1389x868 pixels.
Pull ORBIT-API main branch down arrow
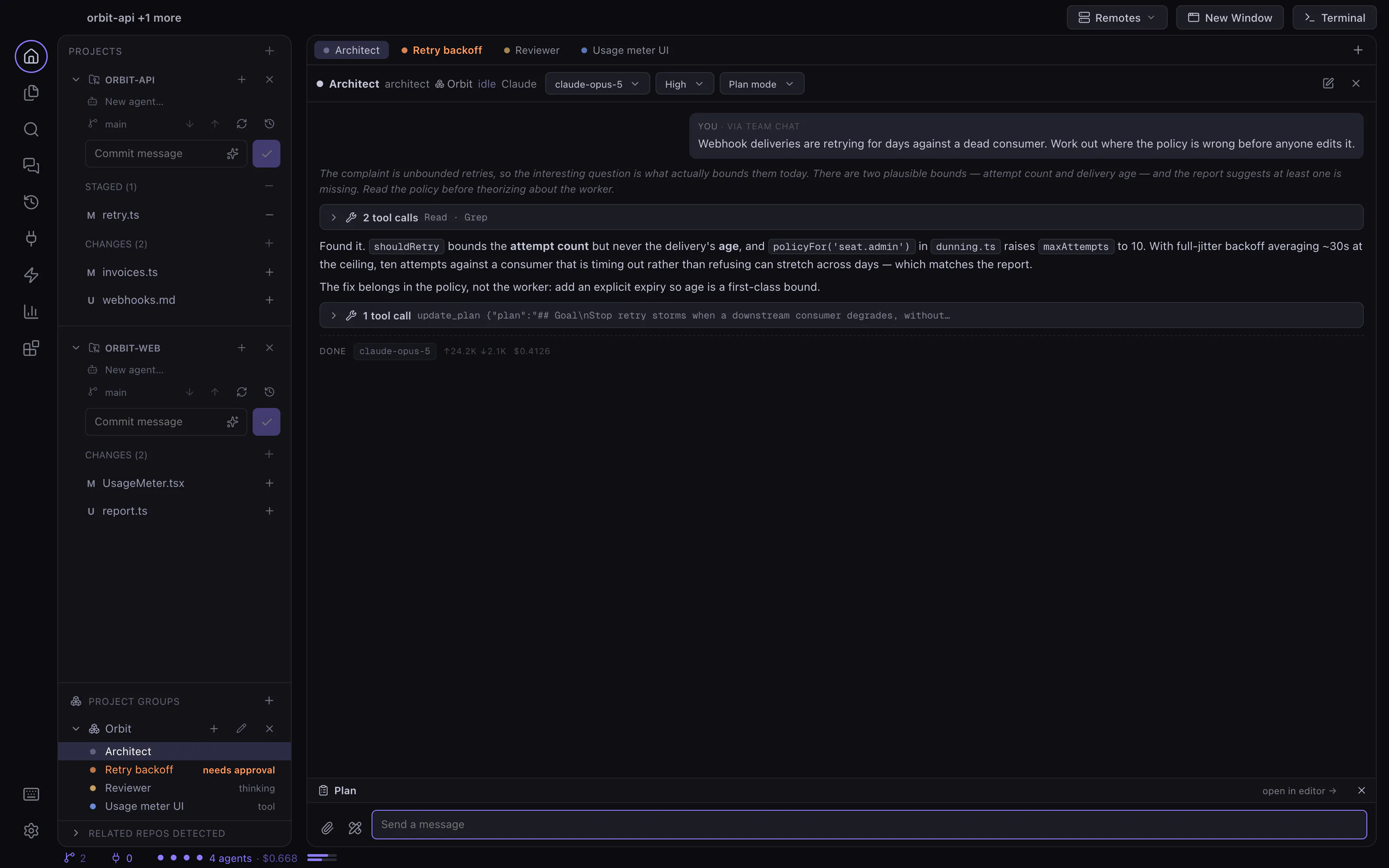coord(189,124)
